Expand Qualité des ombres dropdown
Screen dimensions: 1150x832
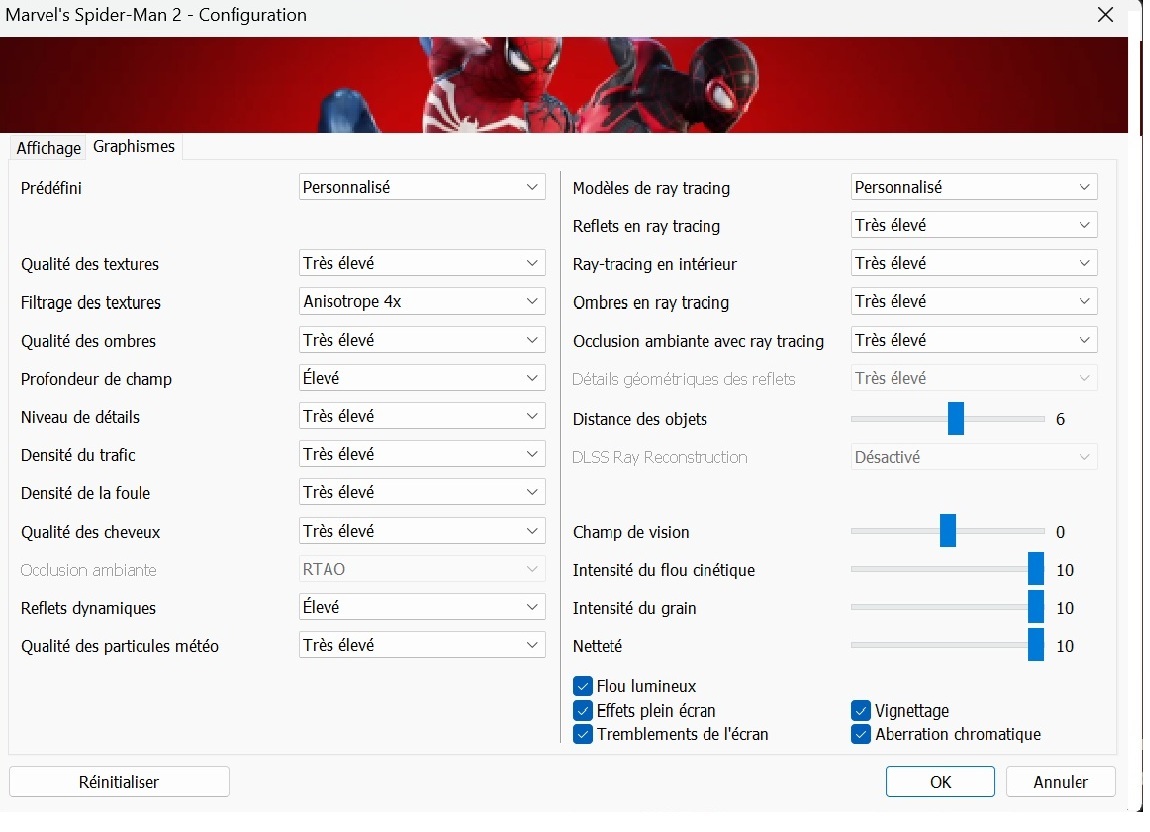coord(422,340)
